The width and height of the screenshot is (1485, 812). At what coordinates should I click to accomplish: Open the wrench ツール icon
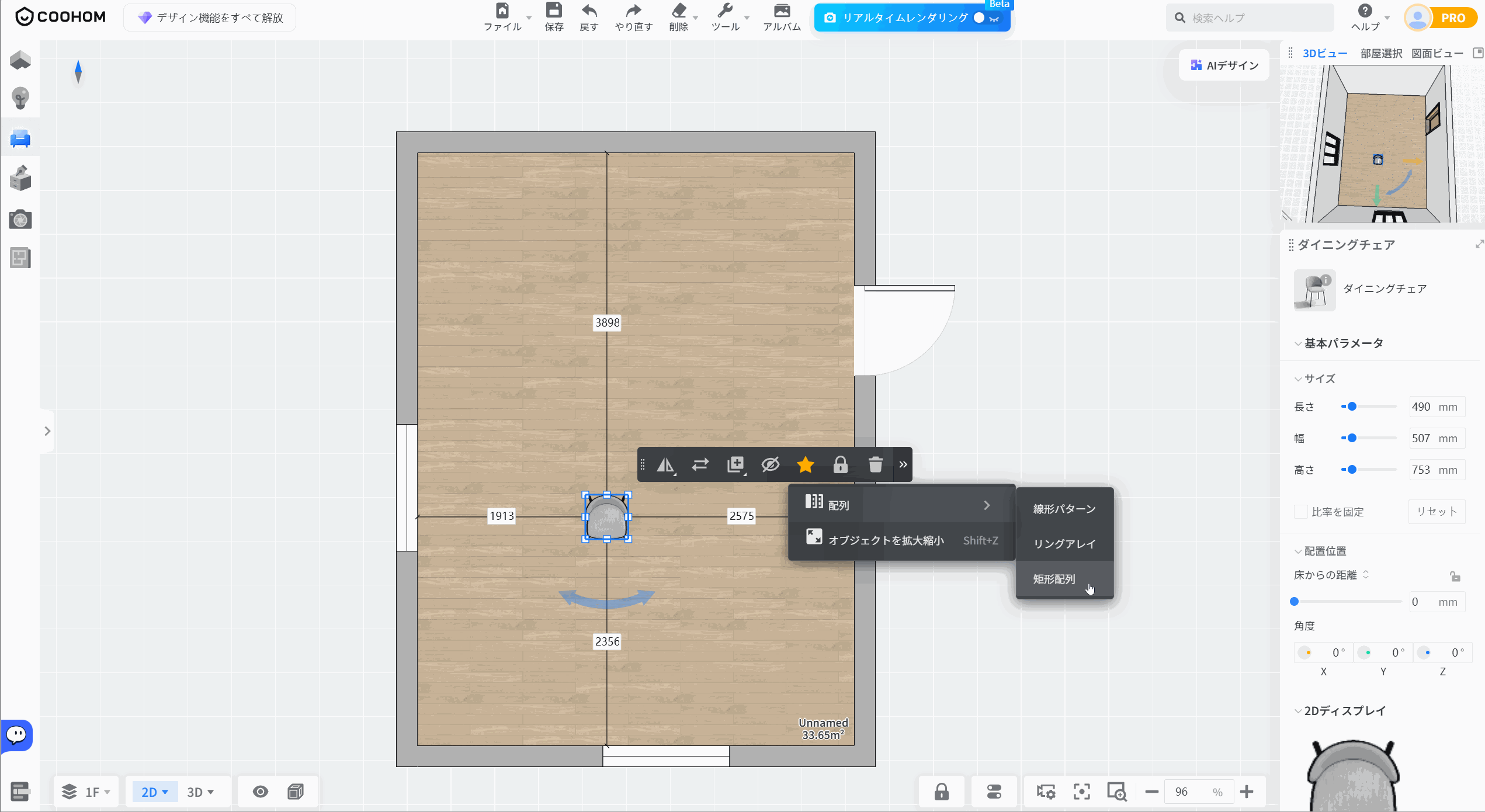pos(725,11)
